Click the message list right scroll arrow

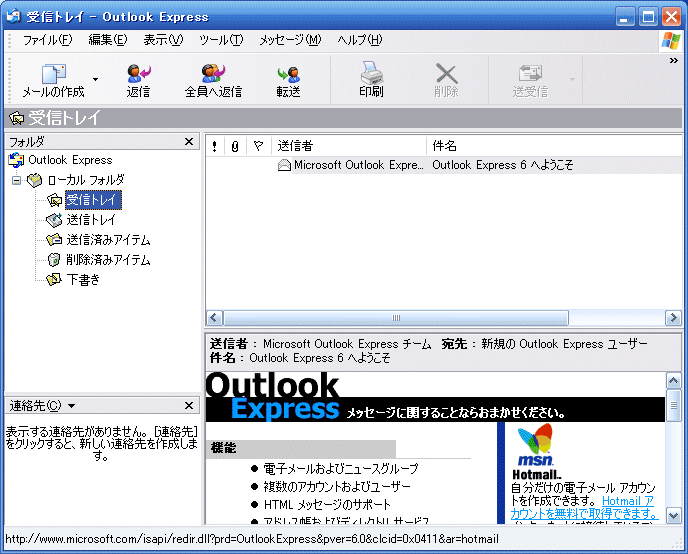click(x=674, y=318)
